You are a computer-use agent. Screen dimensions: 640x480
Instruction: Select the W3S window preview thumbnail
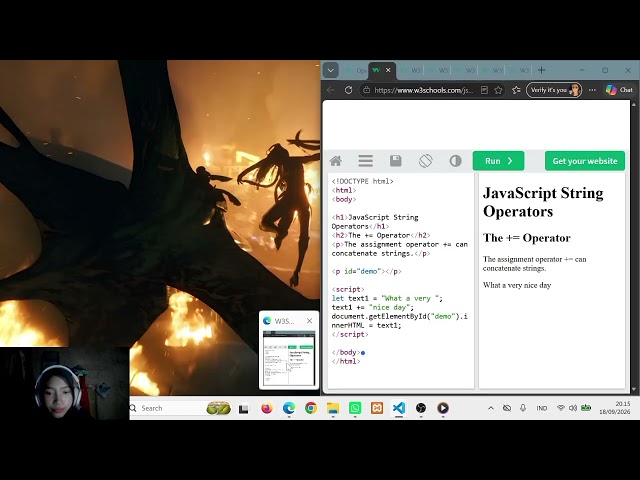coord(289,358)
